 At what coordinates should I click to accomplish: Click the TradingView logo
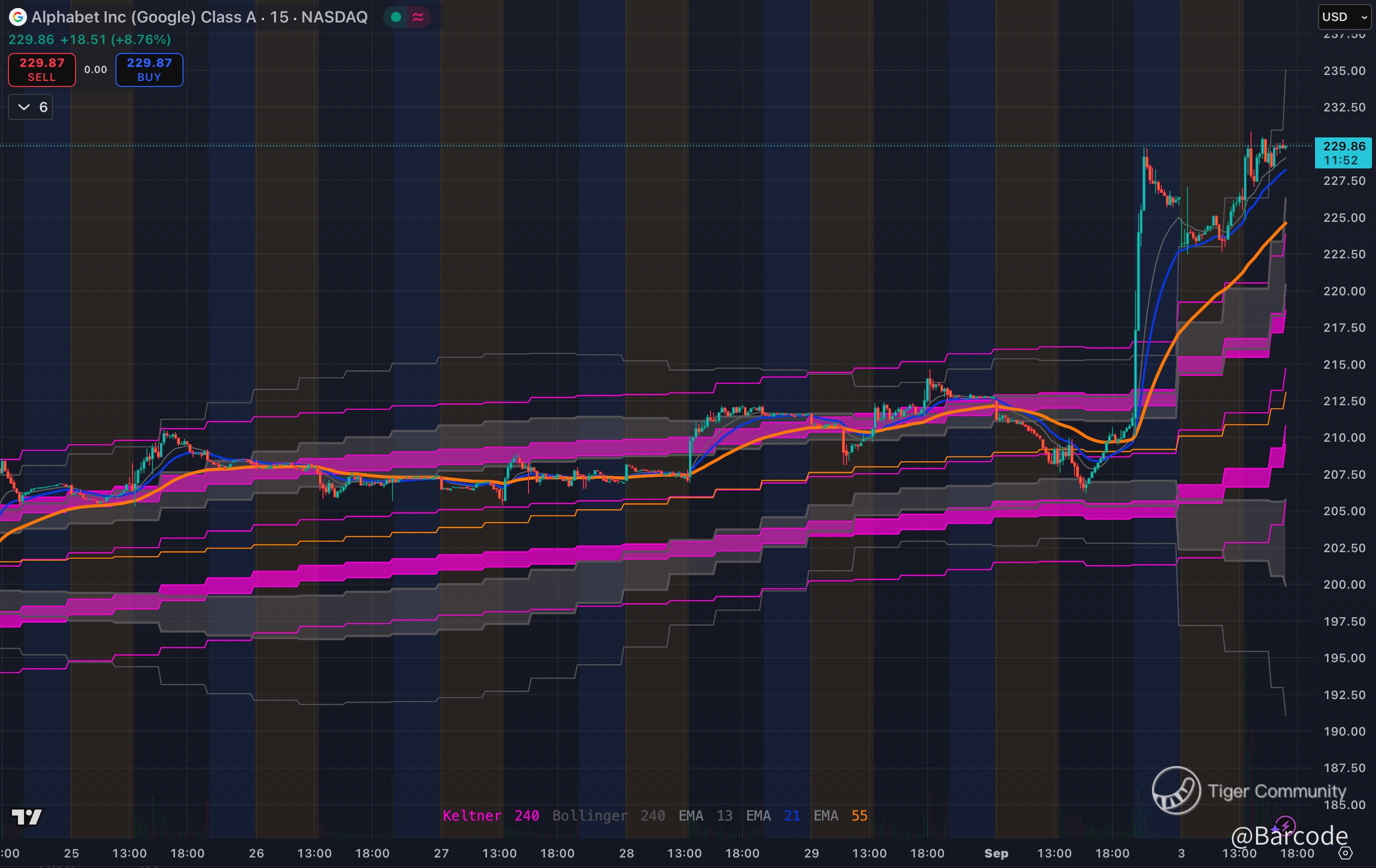[x=27, y=817]
